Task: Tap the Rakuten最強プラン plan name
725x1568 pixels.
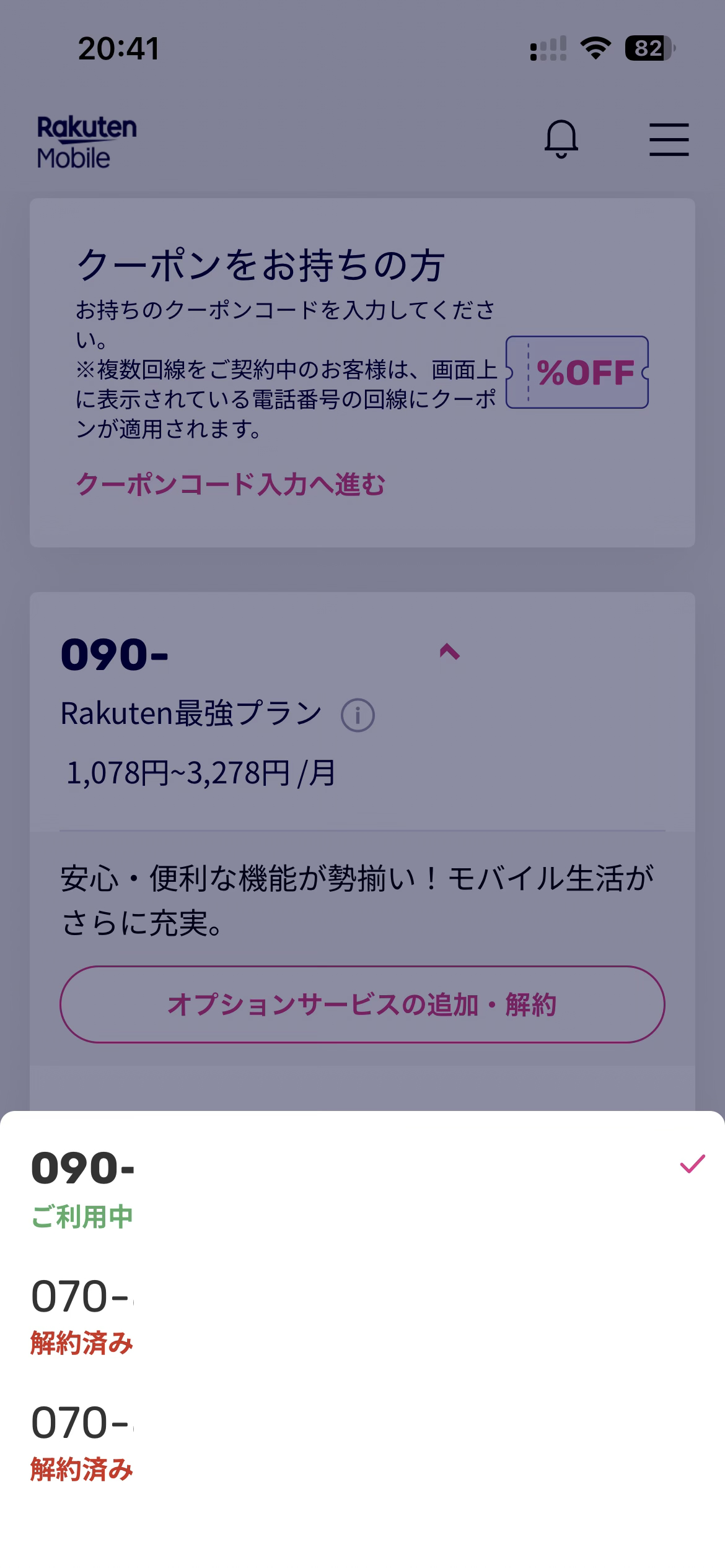Action: (191, 713)
